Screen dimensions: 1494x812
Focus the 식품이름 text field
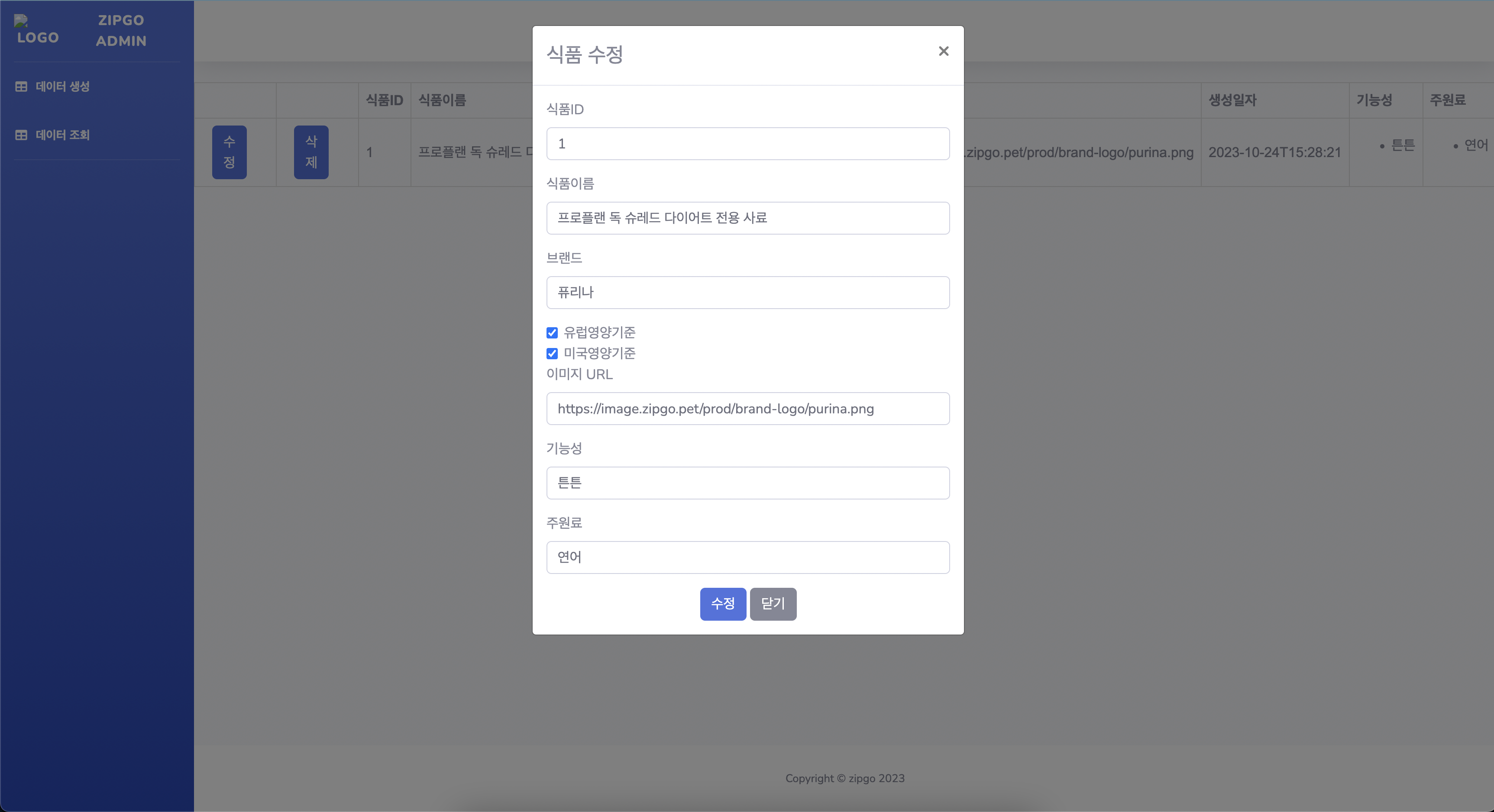747,218
